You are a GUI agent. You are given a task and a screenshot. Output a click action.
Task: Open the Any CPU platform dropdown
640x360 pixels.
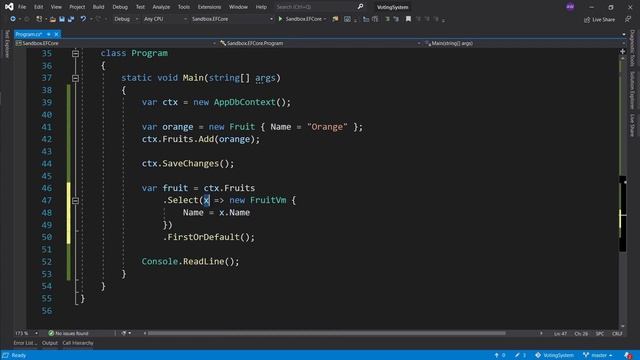(165, 19)
